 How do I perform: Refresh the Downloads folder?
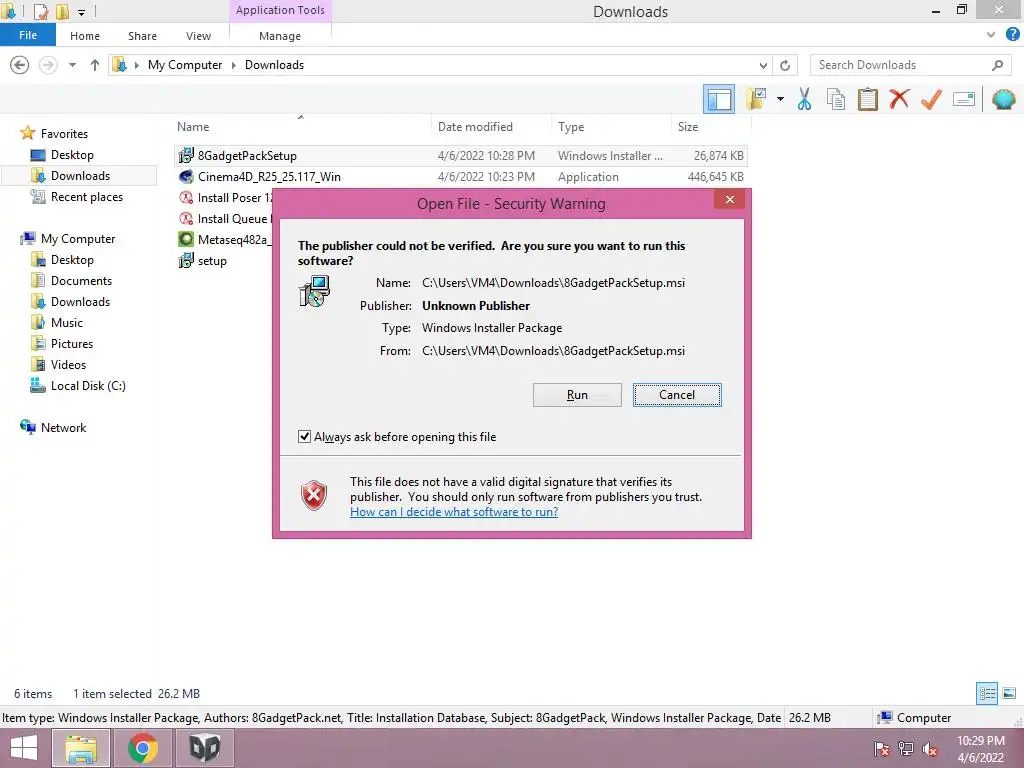point(785,65)
